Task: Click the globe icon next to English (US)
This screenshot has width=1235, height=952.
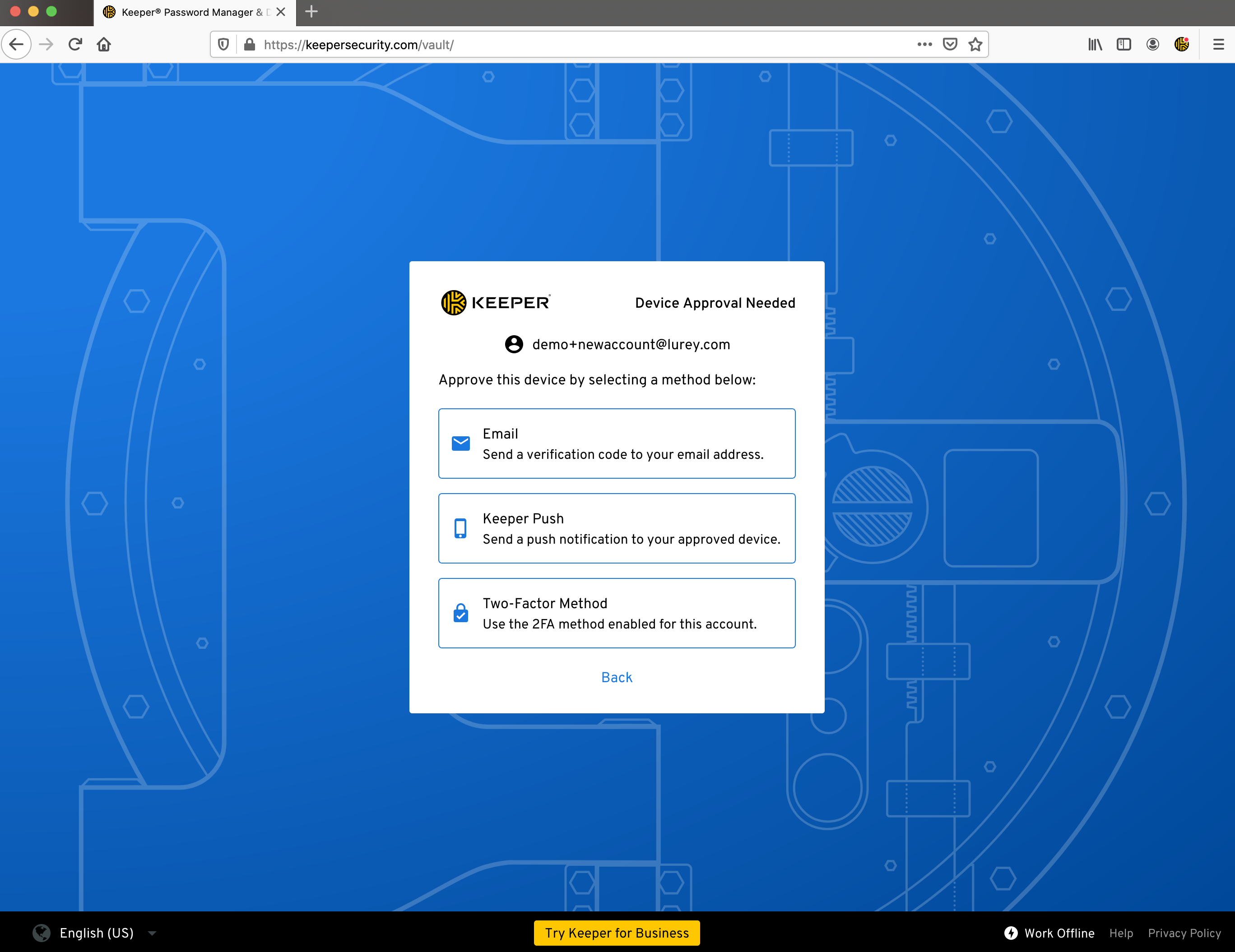Action: point(41,933)
